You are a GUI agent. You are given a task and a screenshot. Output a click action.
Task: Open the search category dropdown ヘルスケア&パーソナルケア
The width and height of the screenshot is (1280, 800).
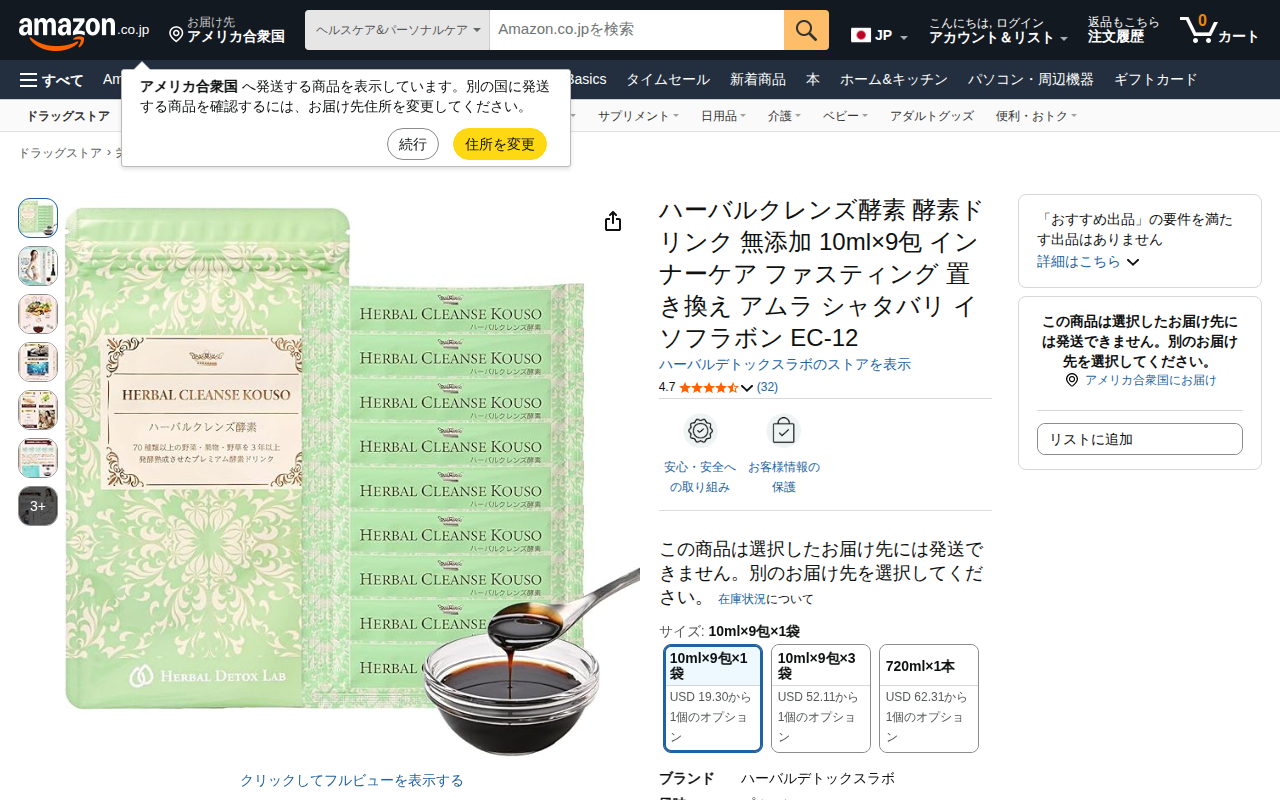point(397,30)
